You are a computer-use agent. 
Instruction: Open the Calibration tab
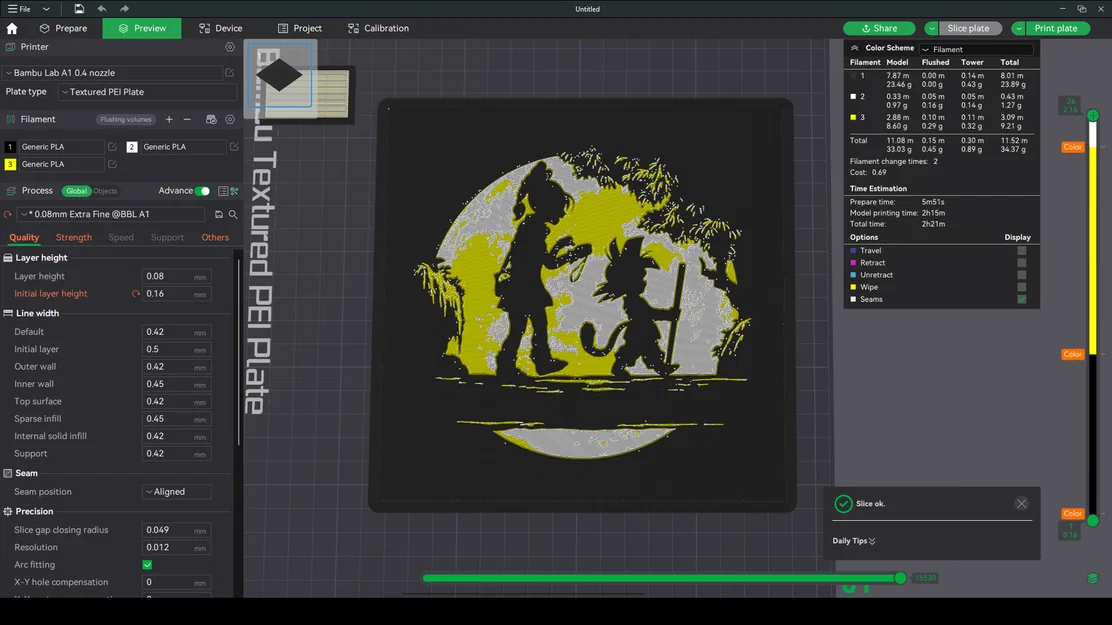click(x=378, y=28)
